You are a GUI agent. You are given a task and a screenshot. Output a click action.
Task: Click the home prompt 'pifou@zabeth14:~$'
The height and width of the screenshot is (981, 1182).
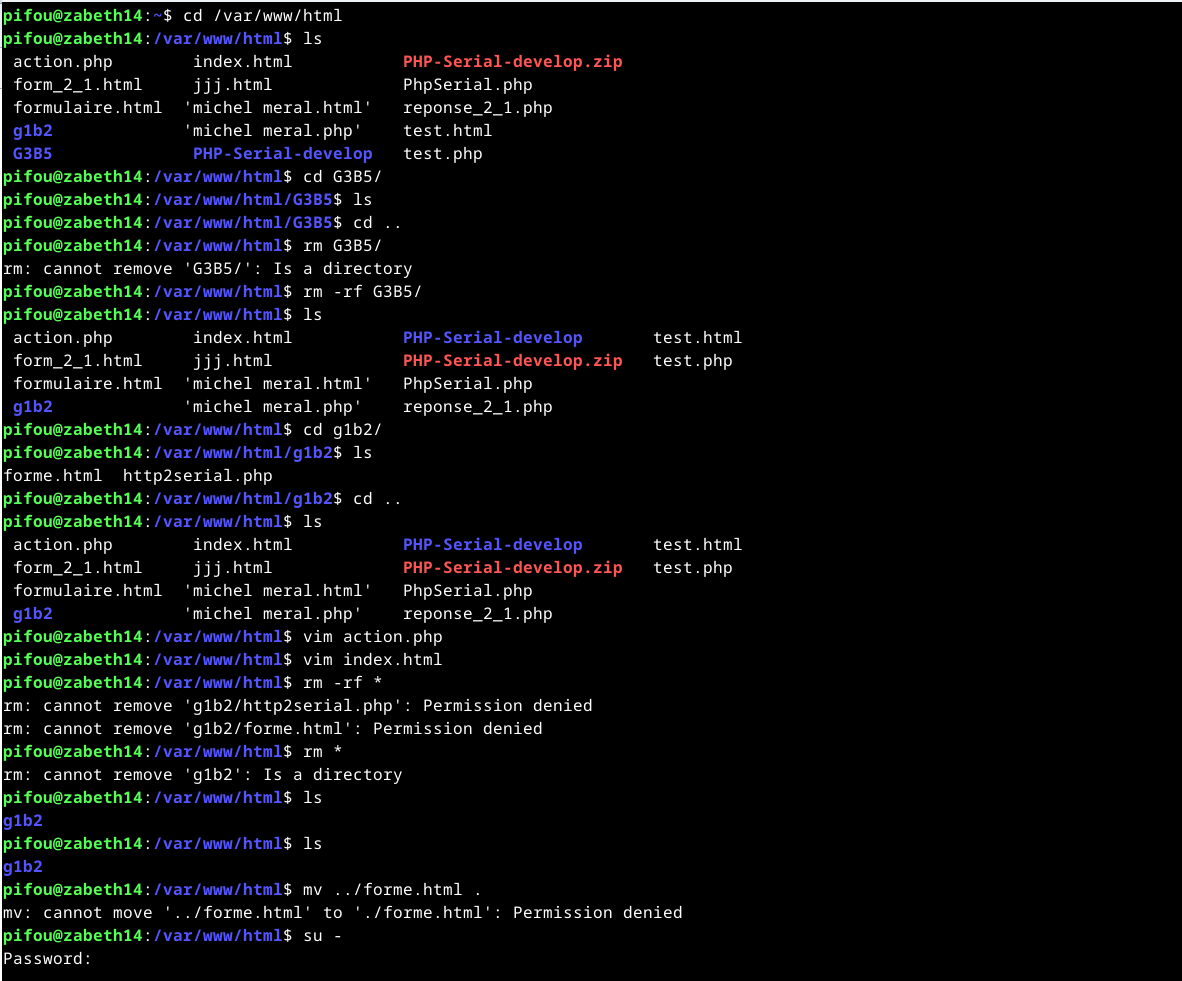87,16
